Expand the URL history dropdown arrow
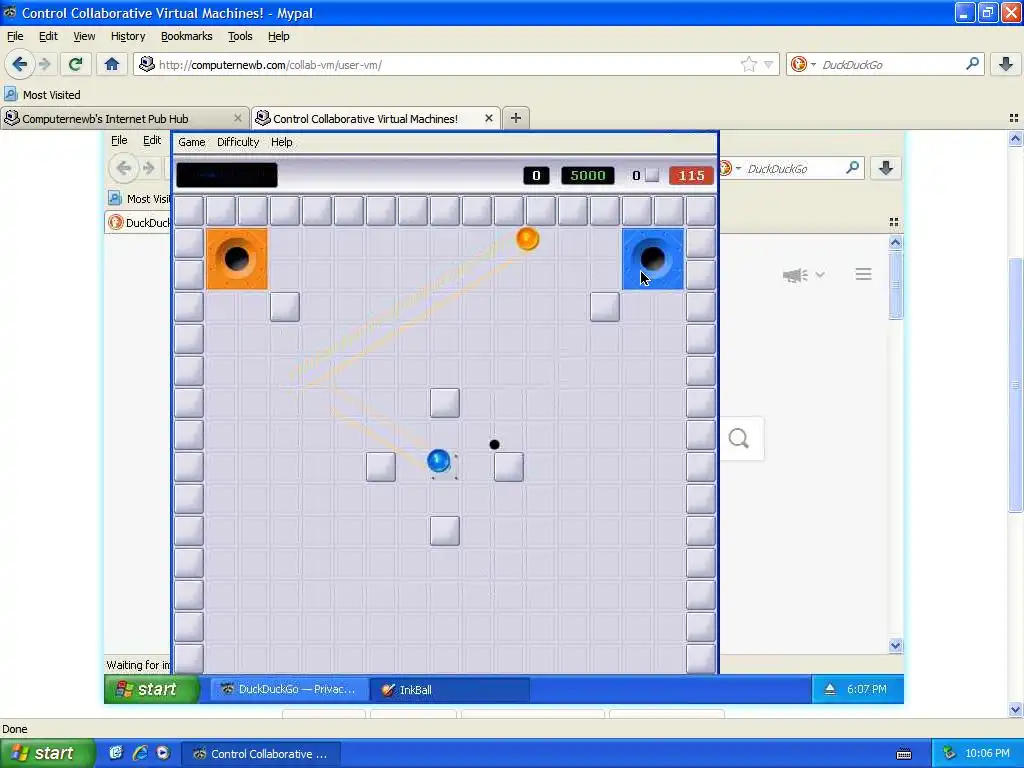This screenshot has width=1024, height=768. 769,64
